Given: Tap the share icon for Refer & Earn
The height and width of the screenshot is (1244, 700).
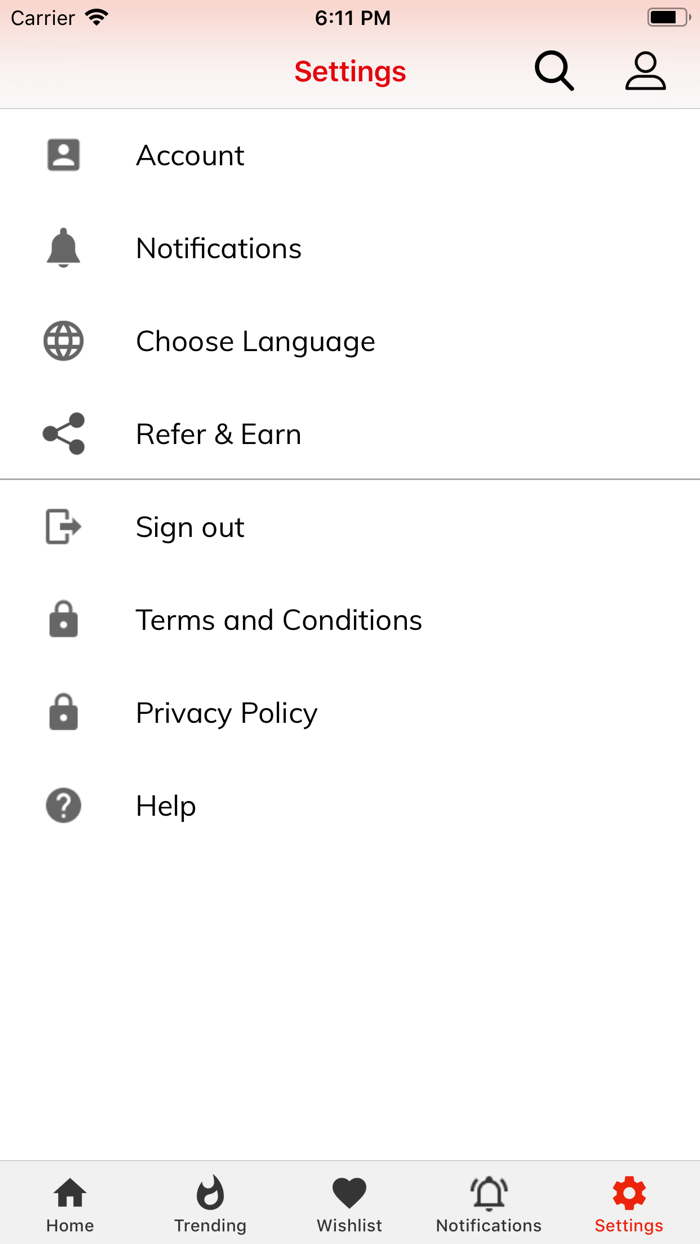Looking at the screenshot, I should (63, 434).
